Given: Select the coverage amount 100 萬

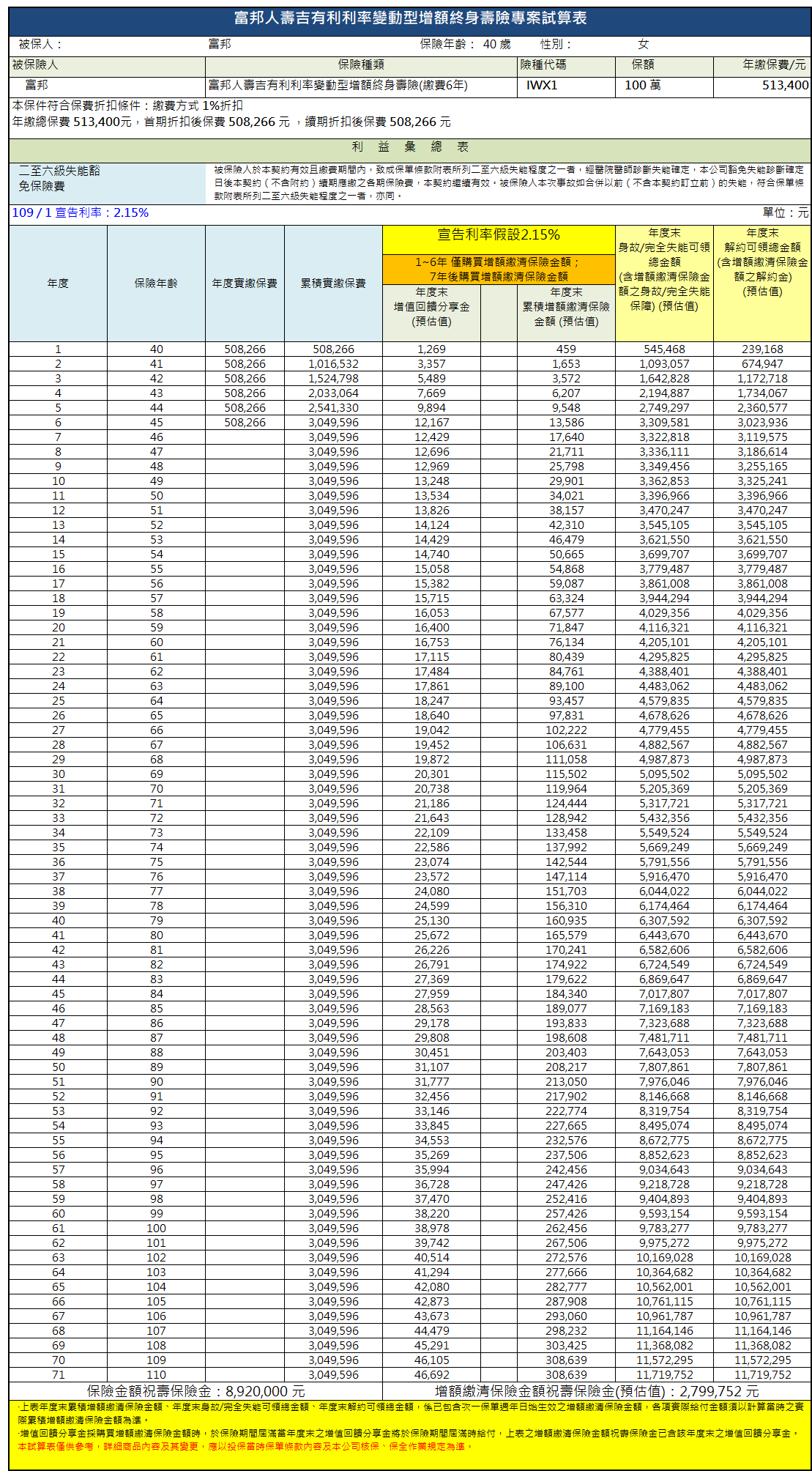Looking at the screenshot, I should point(643,85).
